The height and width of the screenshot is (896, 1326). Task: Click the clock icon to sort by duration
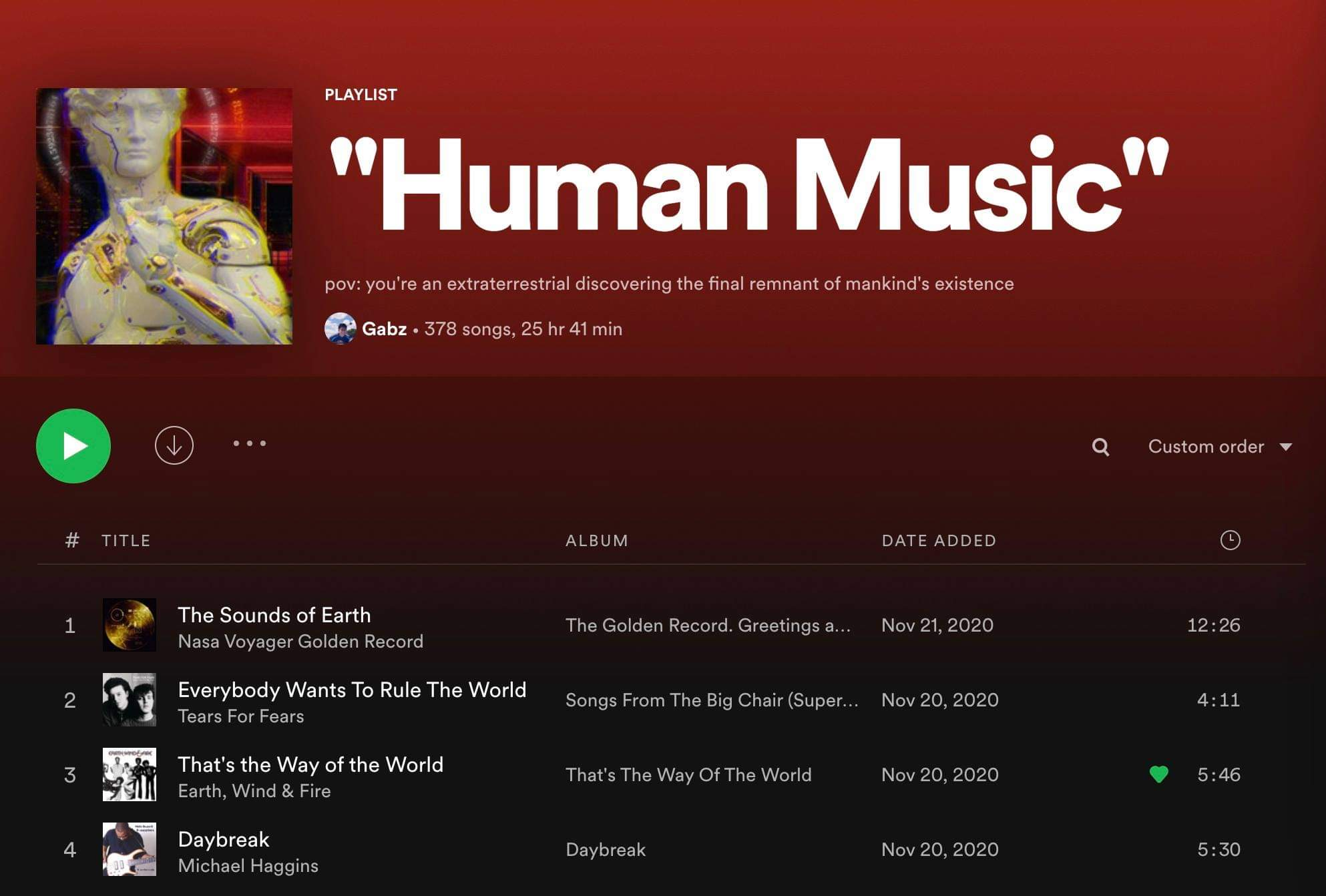pyautogui.click(x=1232, y=540)
